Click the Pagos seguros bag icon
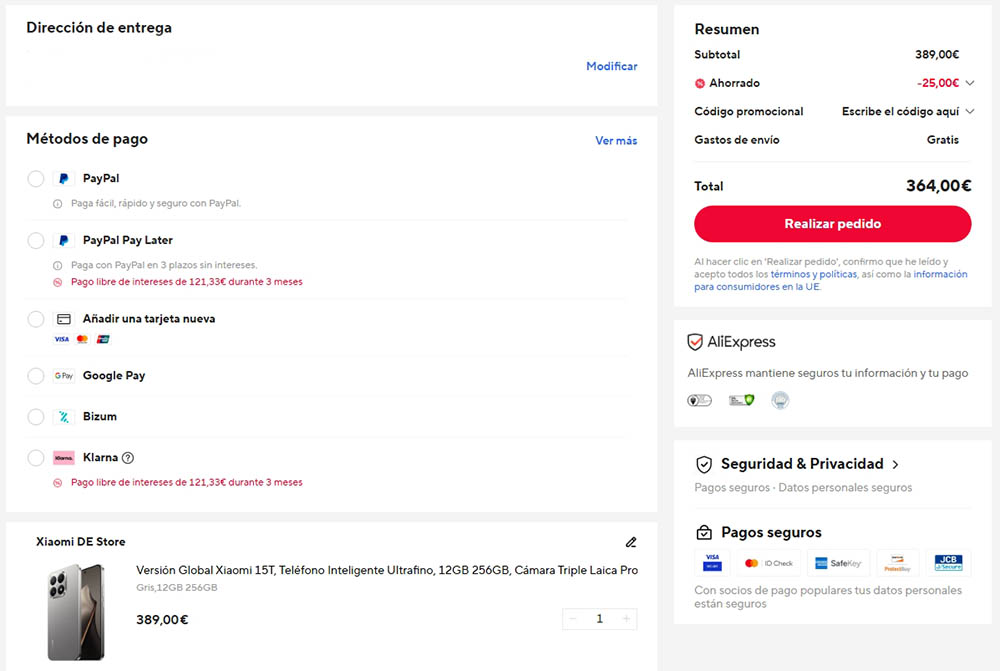This screenshot has width=1000, height=671. [x=703, y=532]
